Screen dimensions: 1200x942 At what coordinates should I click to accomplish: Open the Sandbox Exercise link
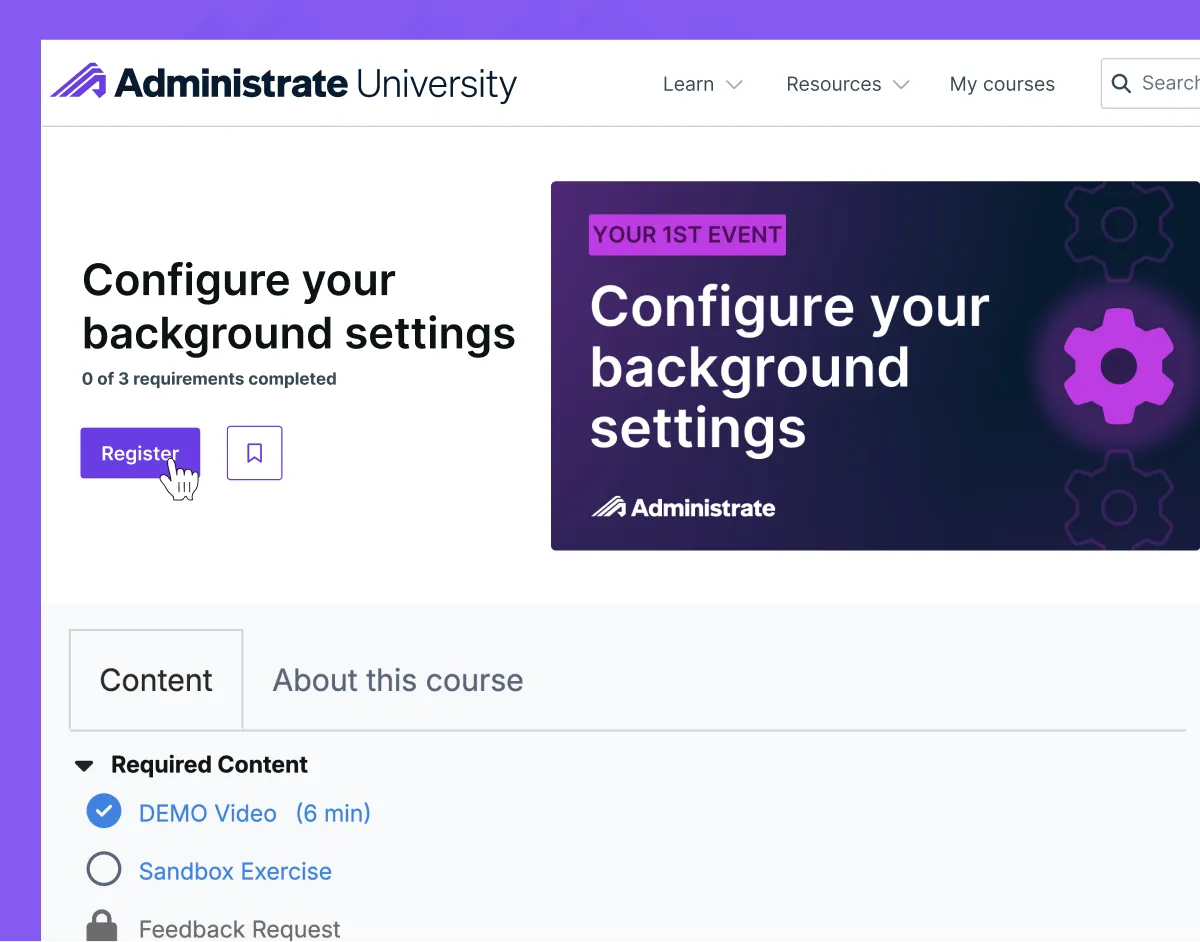tap(235, 871)
